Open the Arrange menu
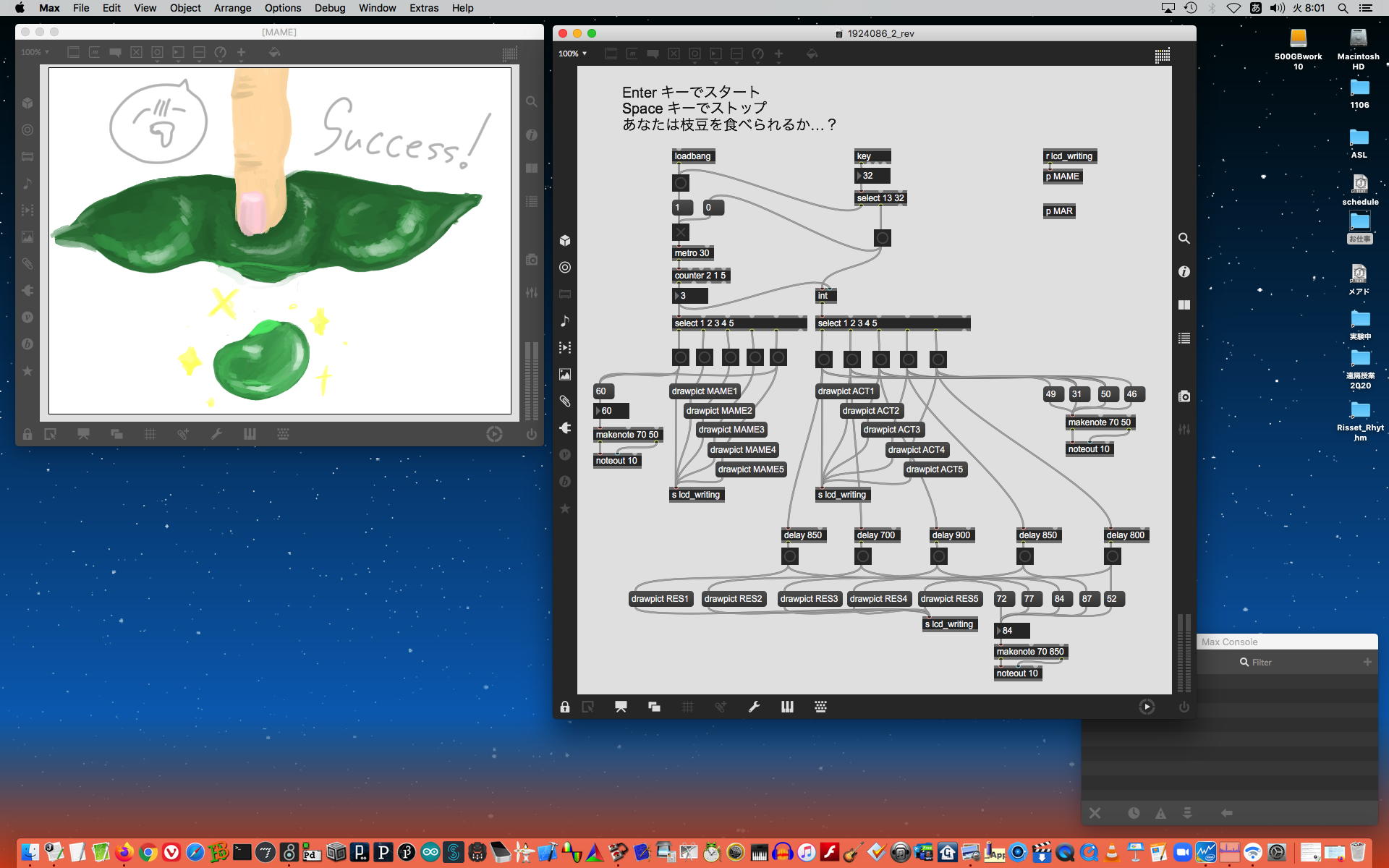The width and height of the screenshot is (1389, 868). click(232, 8)
